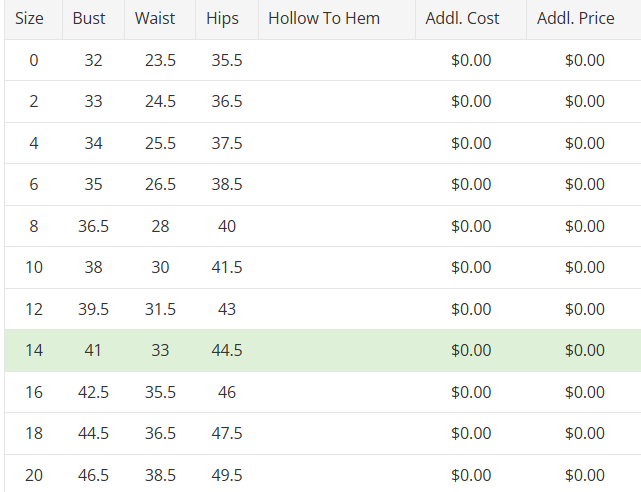Screen dimensions: 641x492
Task: Select the Hollow To Hem header
Action: coord(324,19)
